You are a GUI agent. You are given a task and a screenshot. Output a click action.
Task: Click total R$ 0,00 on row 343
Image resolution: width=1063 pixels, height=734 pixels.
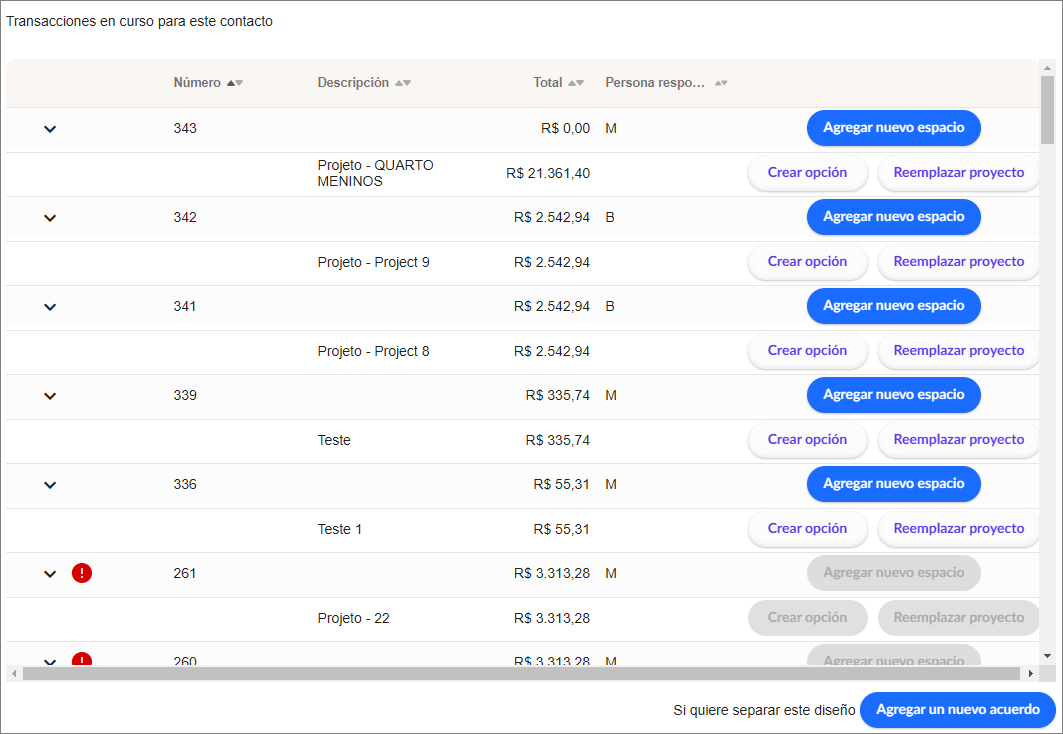point(565,128)
